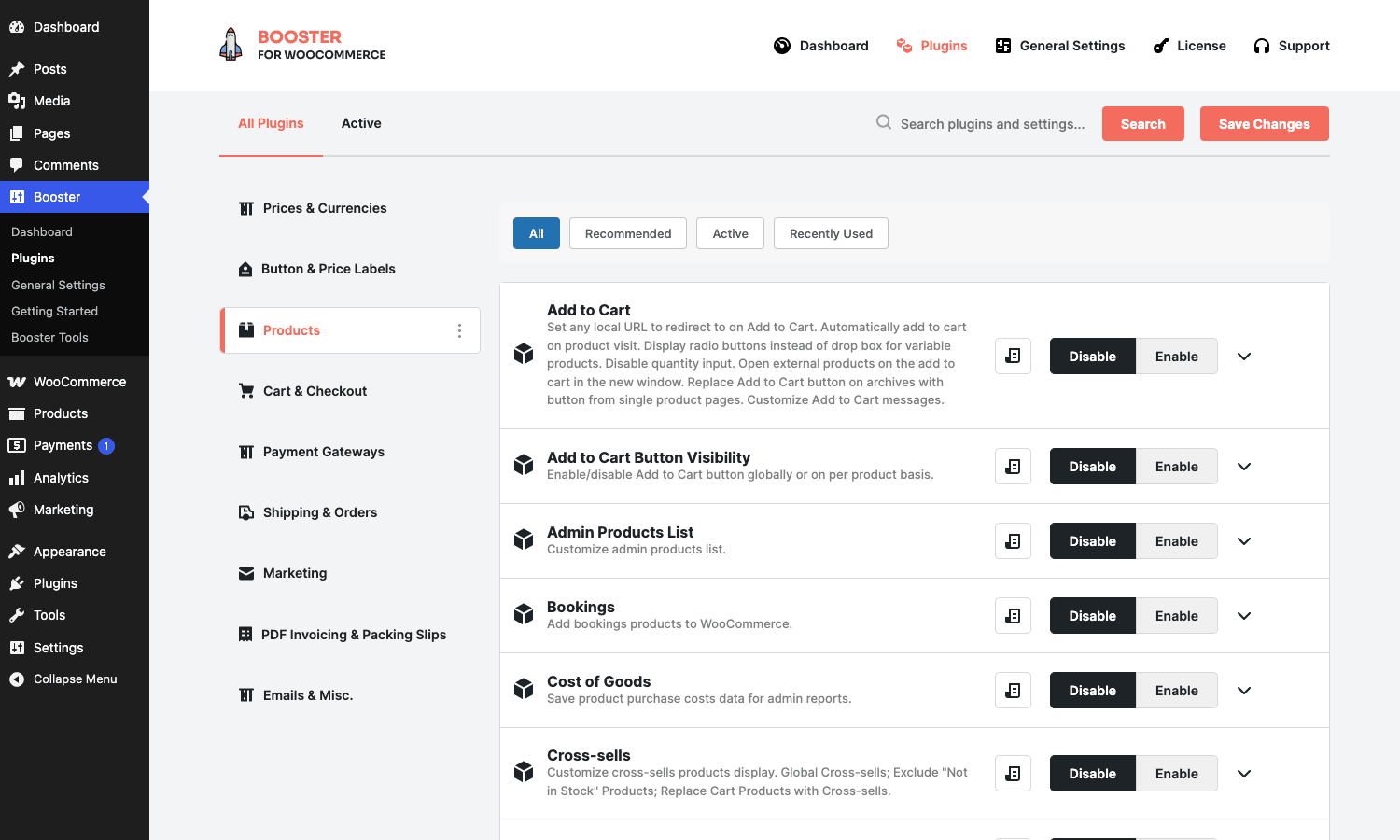Click the Booster rocket logo
Screen dimensions: 1400x840
click(x=231, y=44)
